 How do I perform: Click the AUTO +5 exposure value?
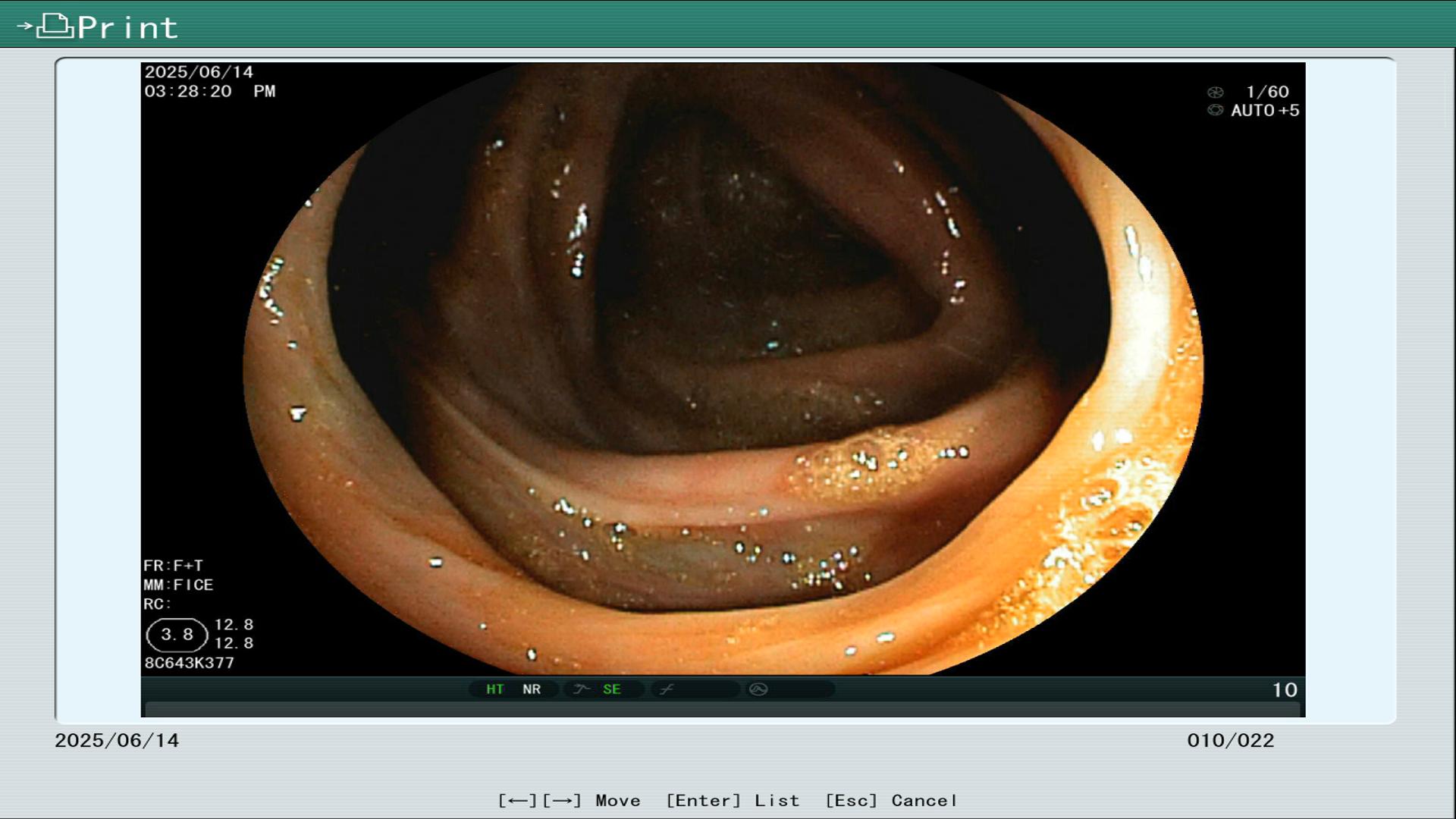(1265, 111)
